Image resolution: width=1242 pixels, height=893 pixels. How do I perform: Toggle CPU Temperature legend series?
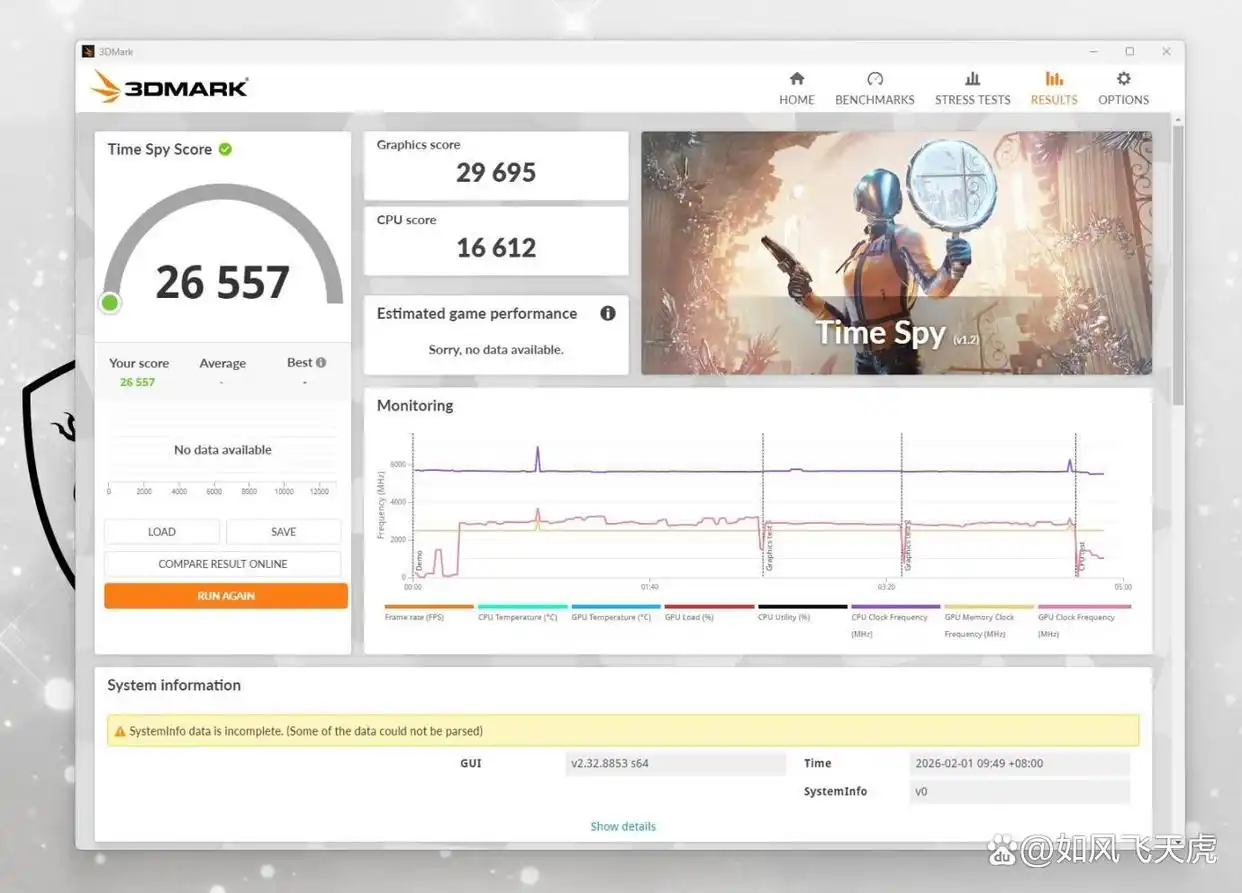(x=522, y=607)
